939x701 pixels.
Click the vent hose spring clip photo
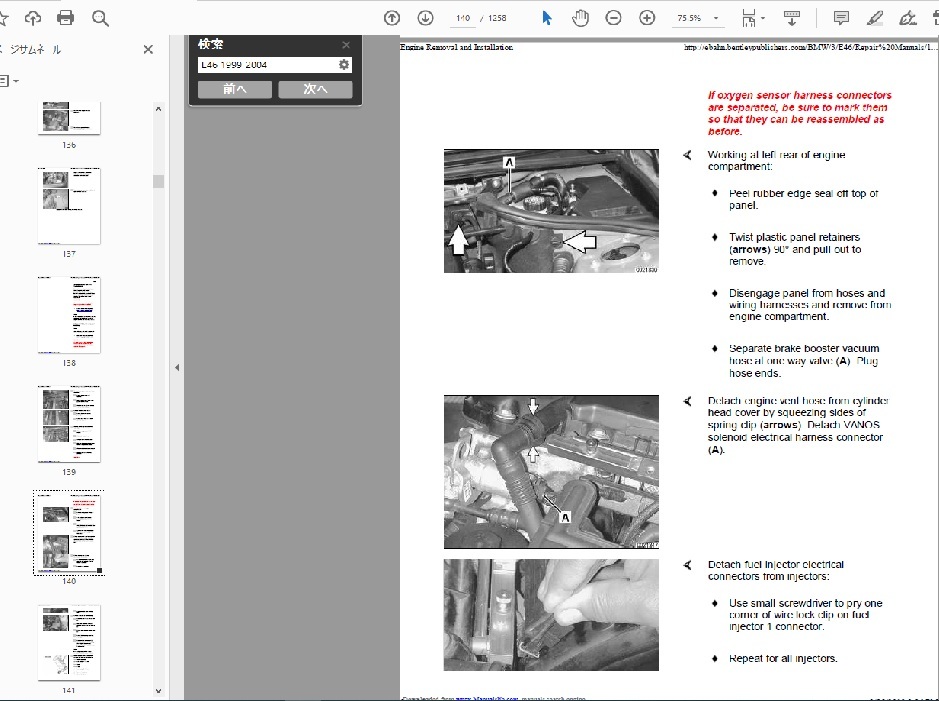(551, 472)
